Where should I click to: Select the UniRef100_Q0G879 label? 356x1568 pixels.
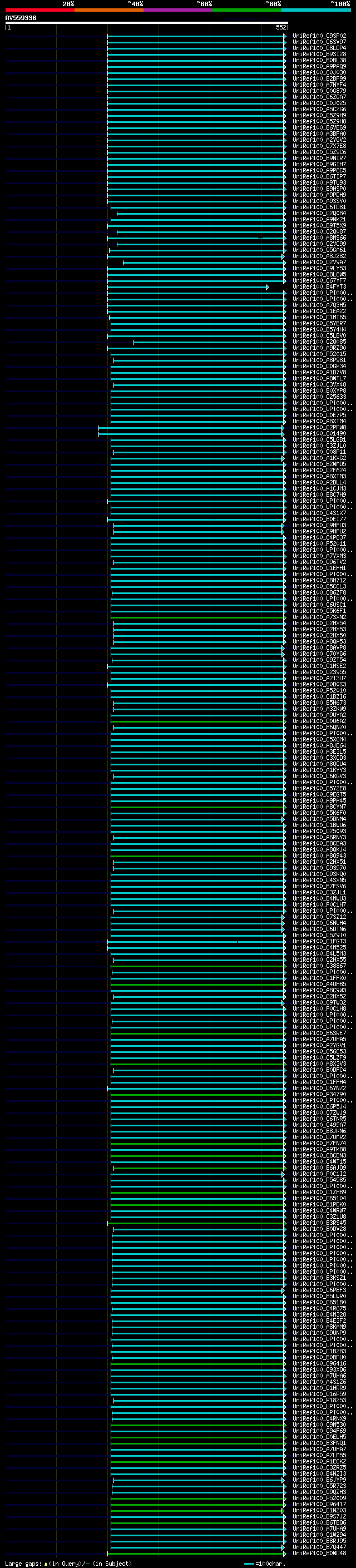319,91
